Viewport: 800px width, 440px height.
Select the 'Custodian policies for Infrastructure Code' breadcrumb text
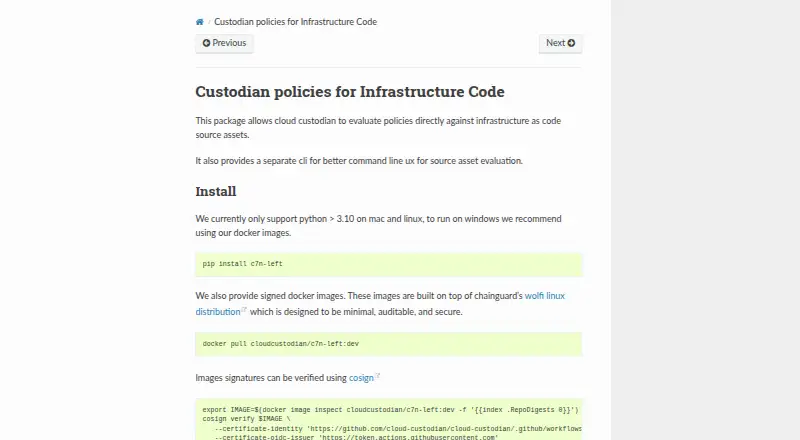click(295, 22)
